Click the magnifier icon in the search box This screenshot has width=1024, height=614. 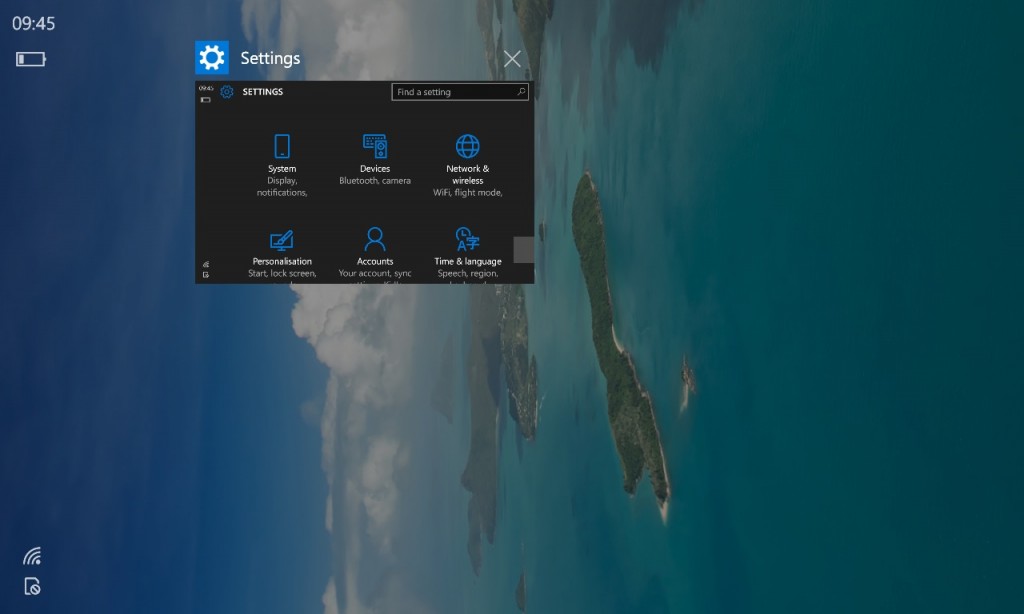521,91
